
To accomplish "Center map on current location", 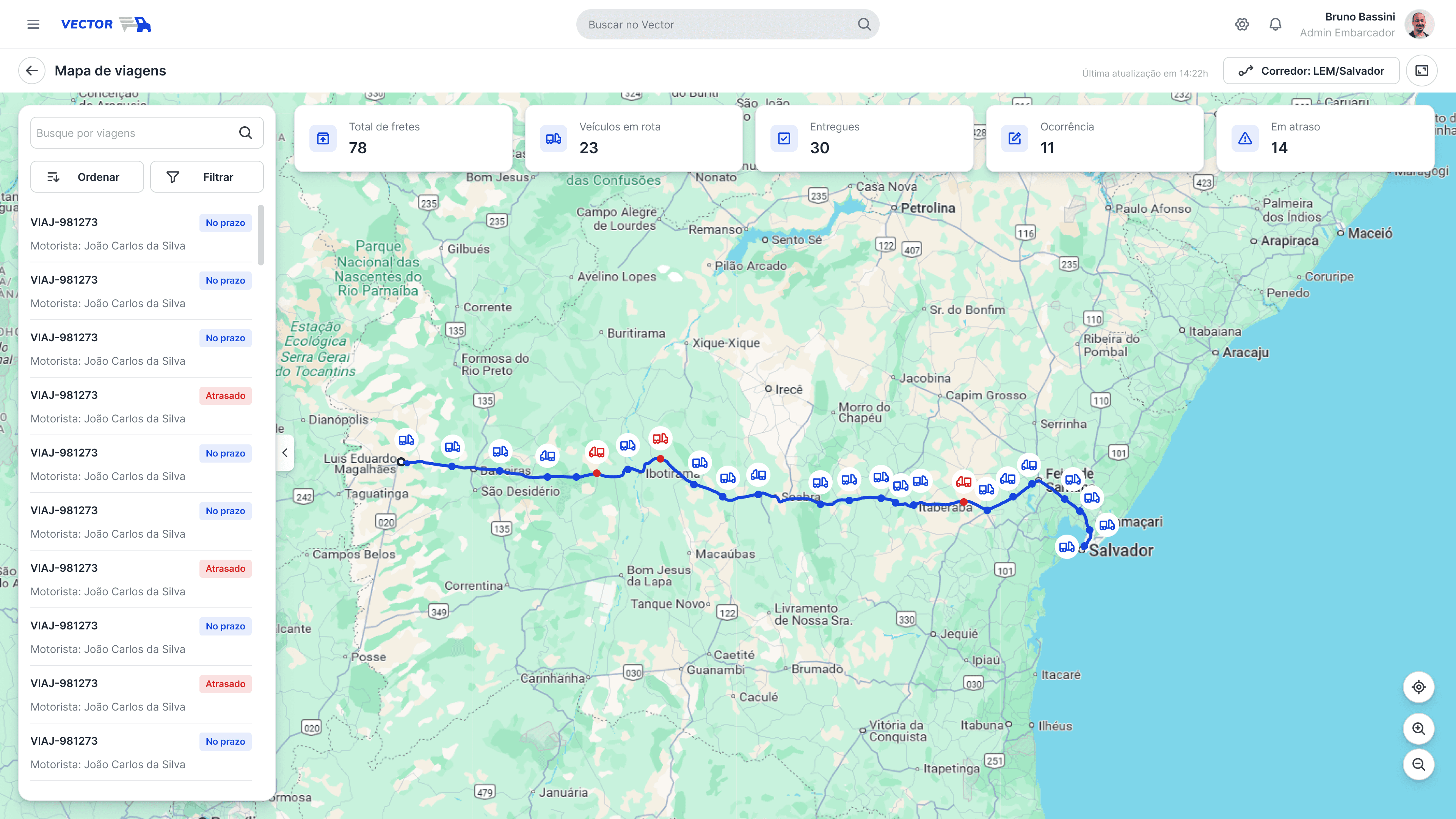I will 1418,687.
